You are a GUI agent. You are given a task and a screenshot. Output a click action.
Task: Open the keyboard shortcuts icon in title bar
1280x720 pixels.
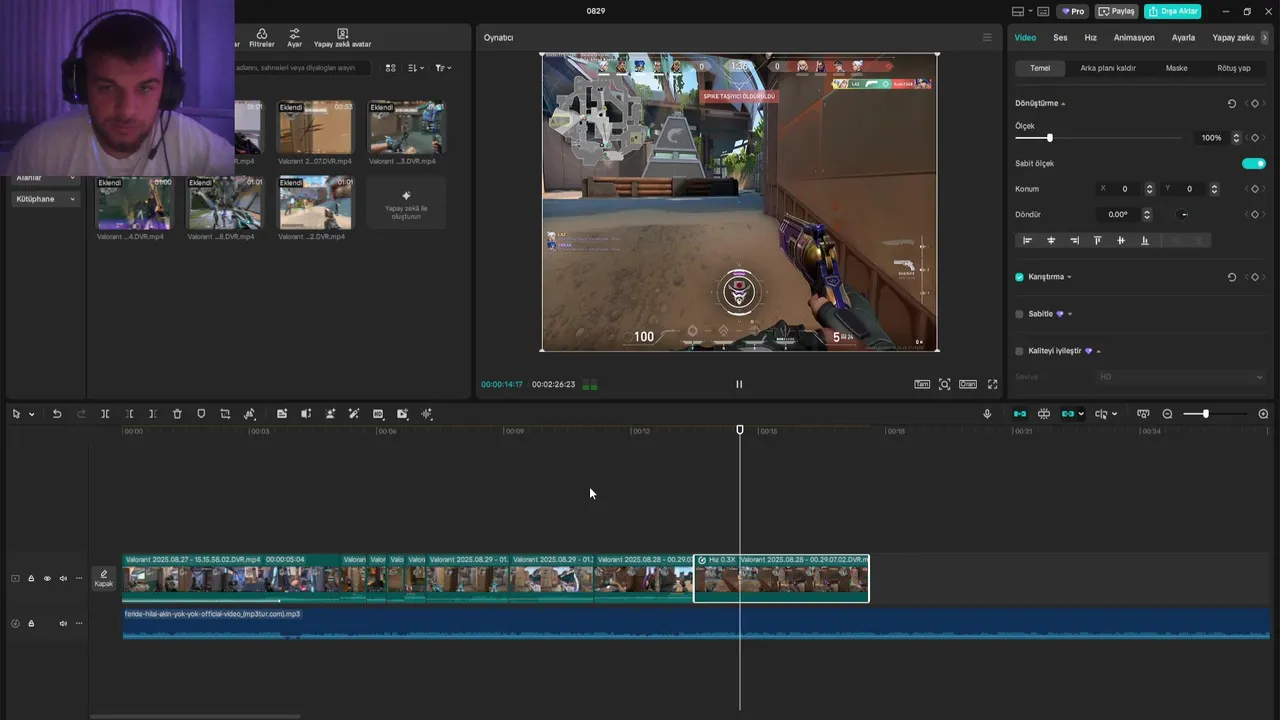tap(1043, 11)
